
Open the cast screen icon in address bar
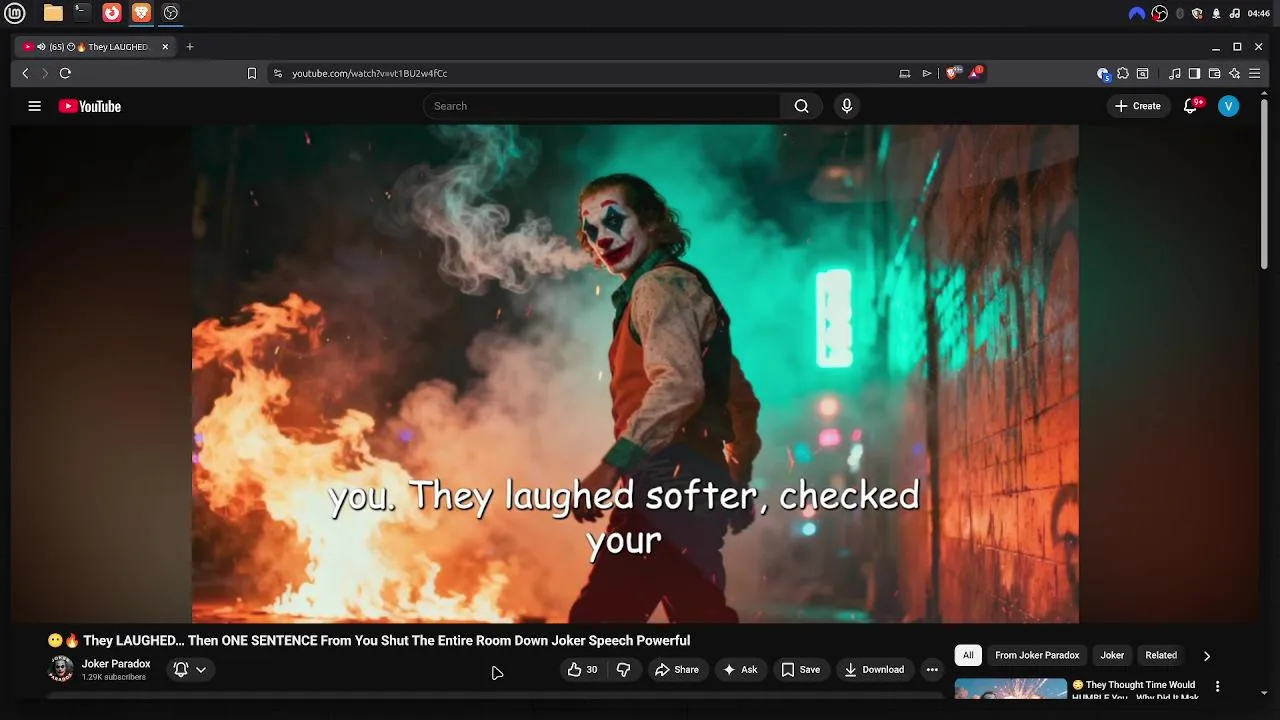point(905,73)
